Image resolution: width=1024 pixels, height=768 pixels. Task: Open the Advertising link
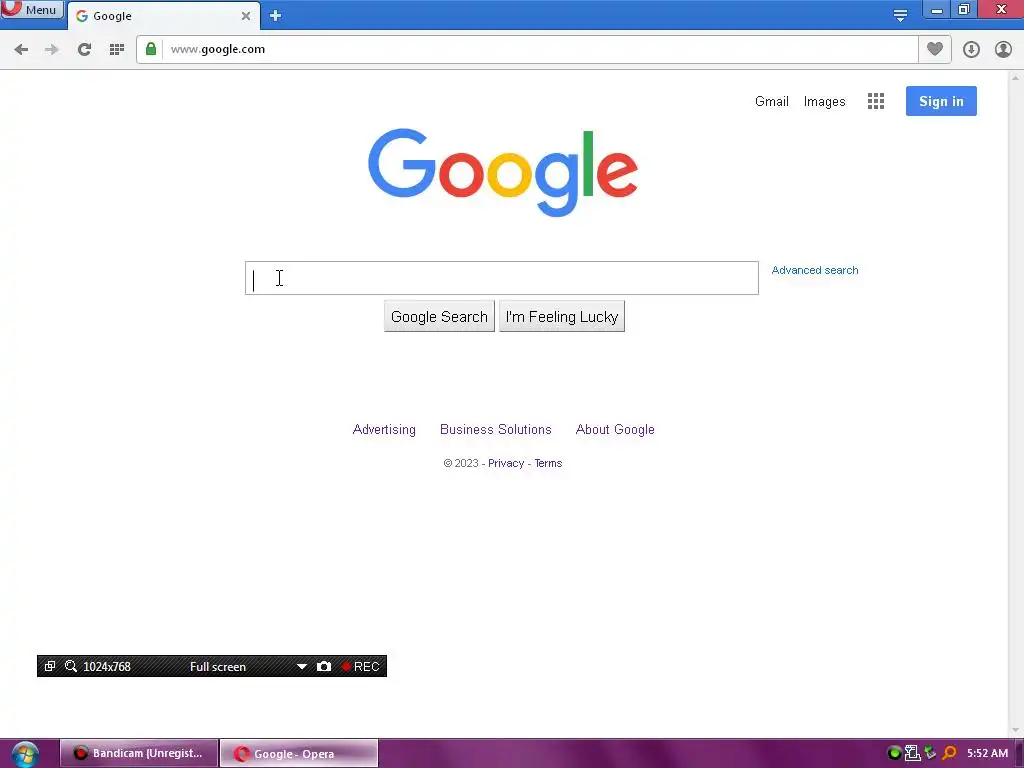(384, 430)
